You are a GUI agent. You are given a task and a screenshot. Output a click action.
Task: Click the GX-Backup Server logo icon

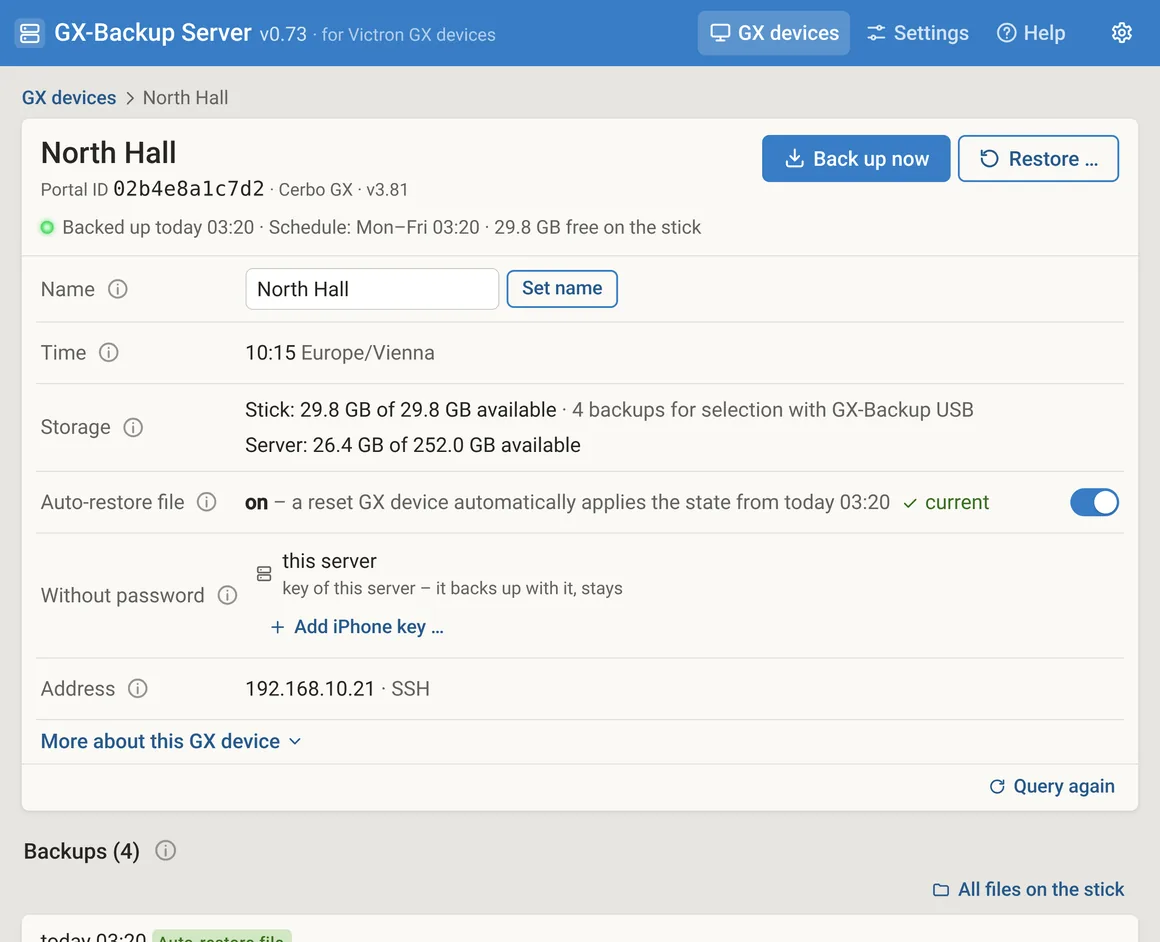[x=30, y=33]
